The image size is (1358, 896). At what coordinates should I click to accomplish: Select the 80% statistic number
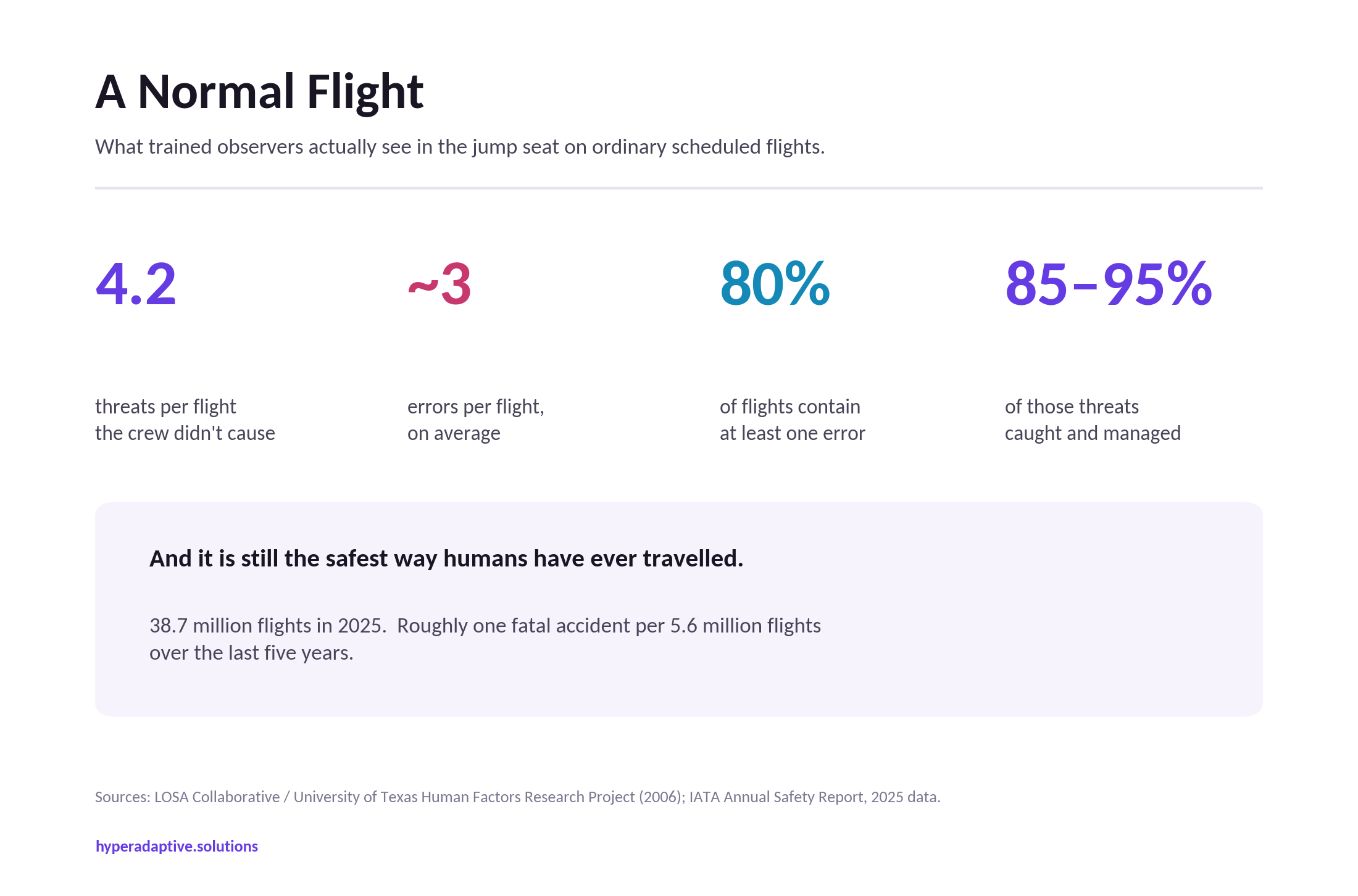[775, 284]
